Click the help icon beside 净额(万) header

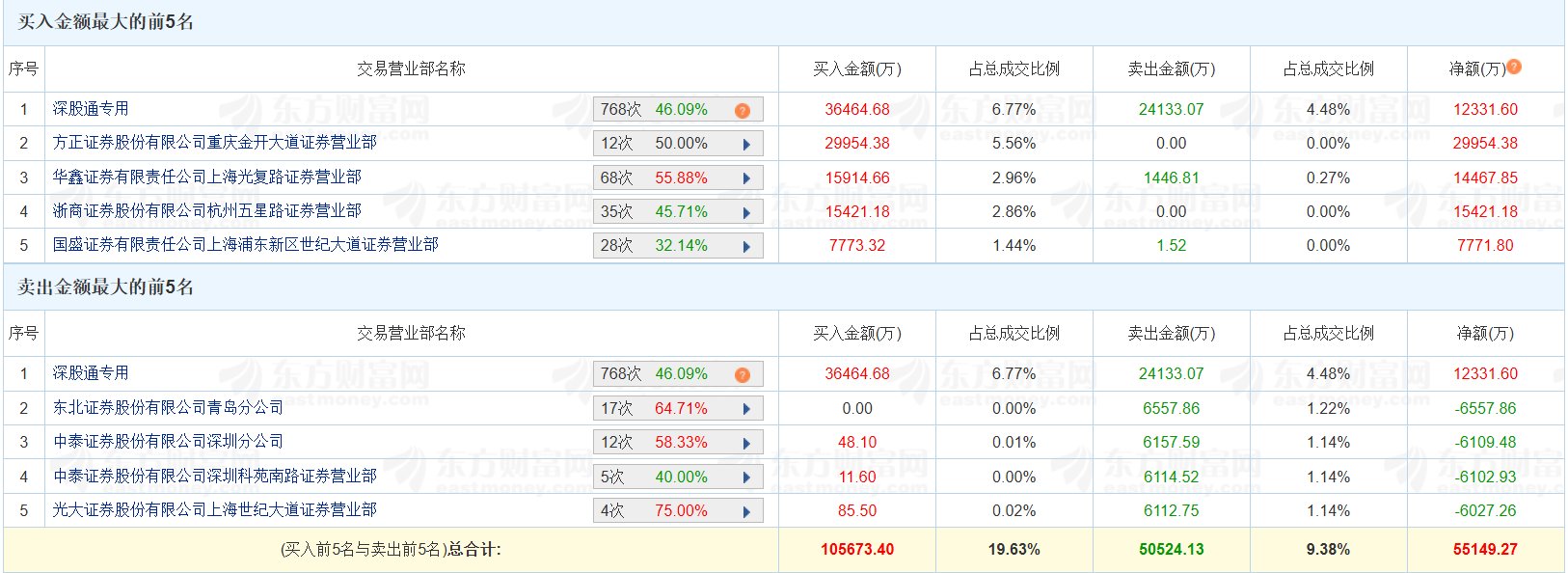(x=1514, y=67)
